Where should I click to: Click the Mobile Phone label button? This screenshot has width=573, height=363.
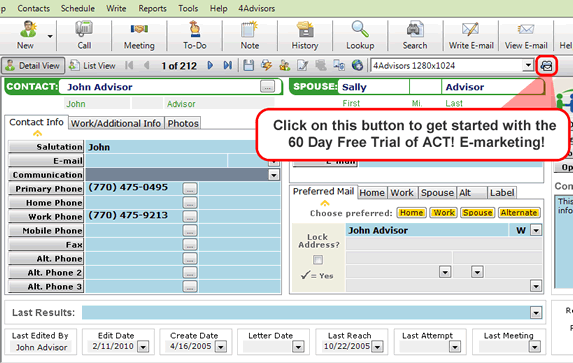46,231
